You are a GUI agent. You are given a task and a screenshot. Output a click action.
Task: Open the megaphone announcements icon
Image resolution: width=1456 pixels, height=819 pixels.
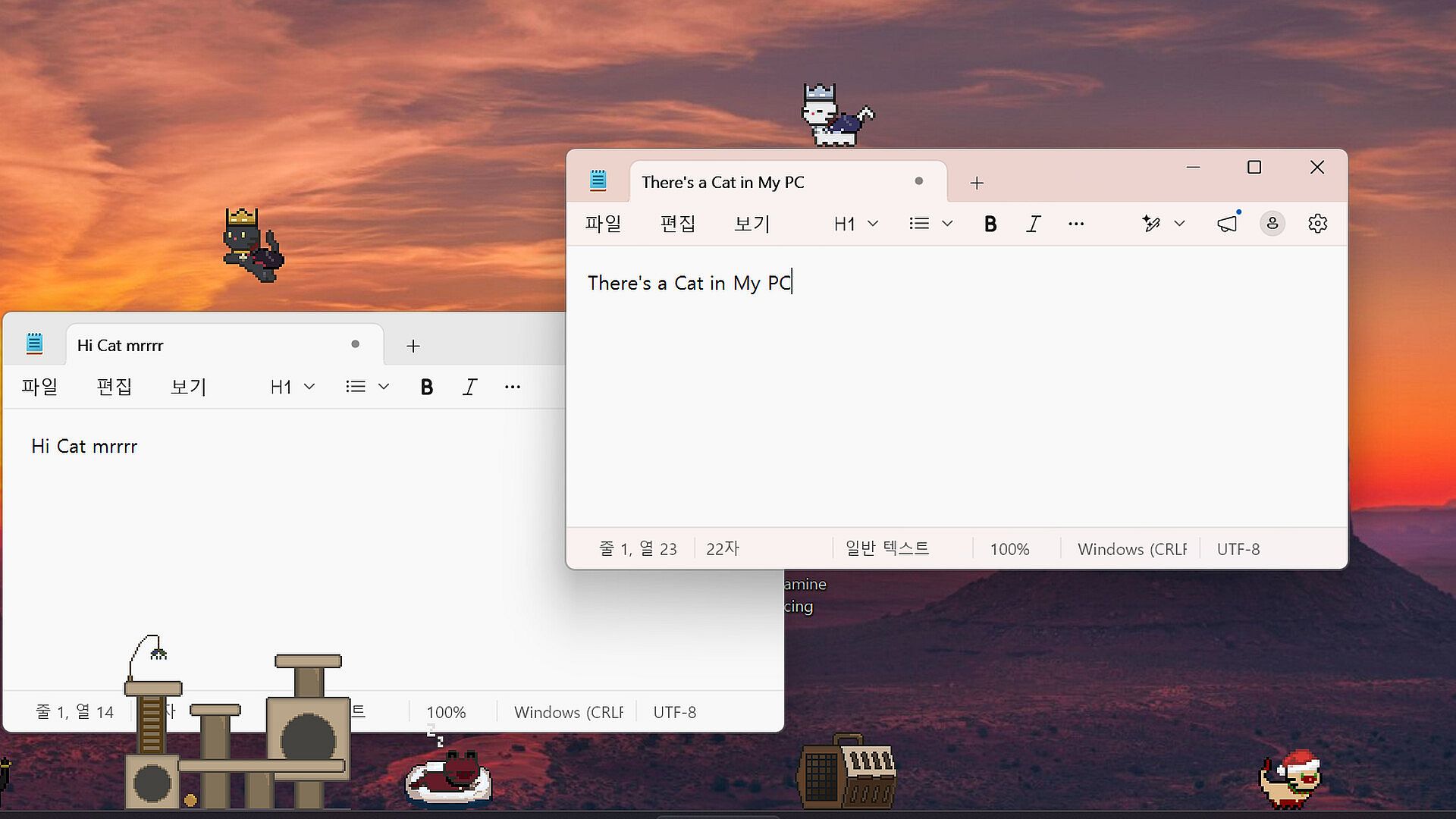pyautogui.click(x=1227, y=224)
